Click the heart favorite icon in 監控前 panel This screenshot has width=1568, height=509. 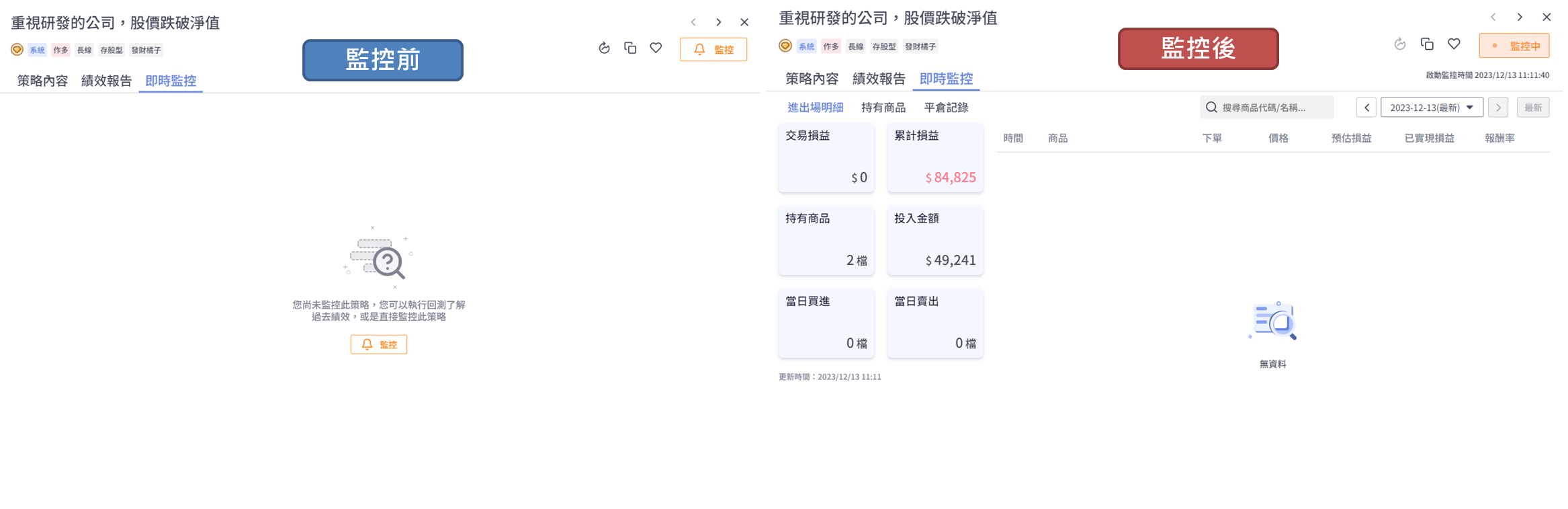click(656, 48)
